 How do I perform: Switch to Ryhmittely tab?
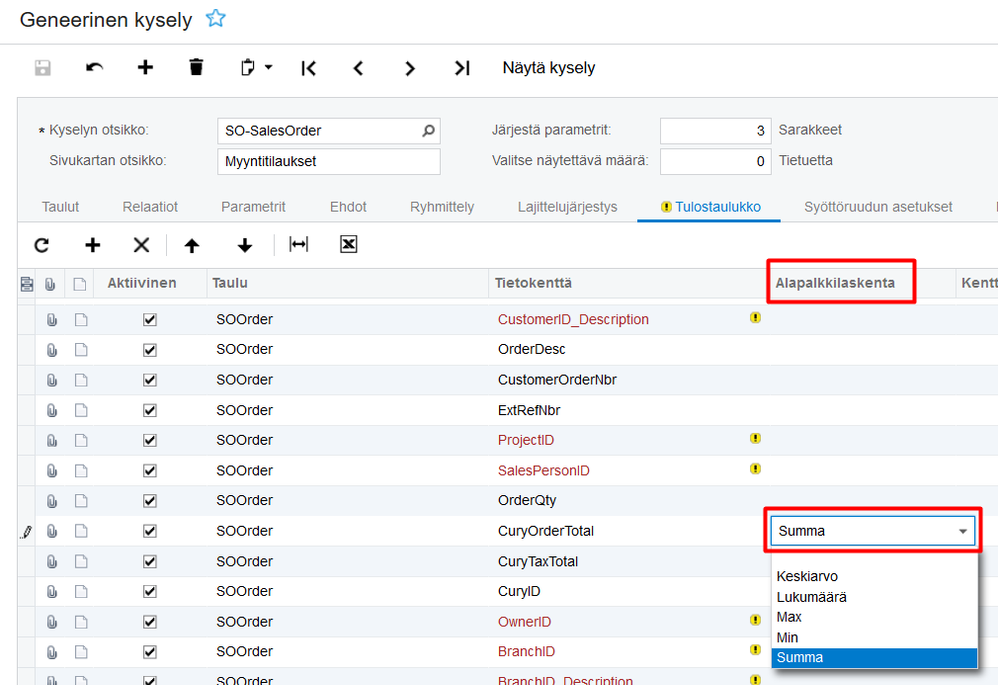point(442,207)
